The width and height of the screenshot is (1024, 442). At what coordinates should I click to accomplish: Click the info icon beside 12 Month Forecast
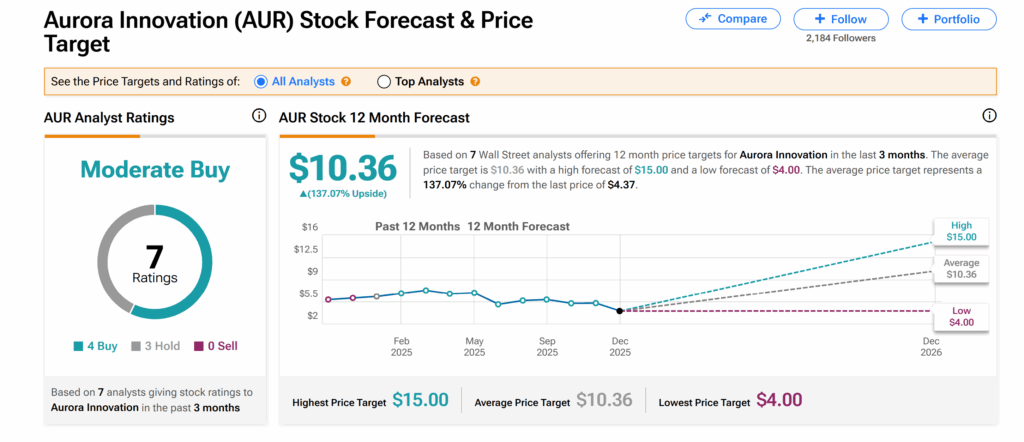point(989,117)
